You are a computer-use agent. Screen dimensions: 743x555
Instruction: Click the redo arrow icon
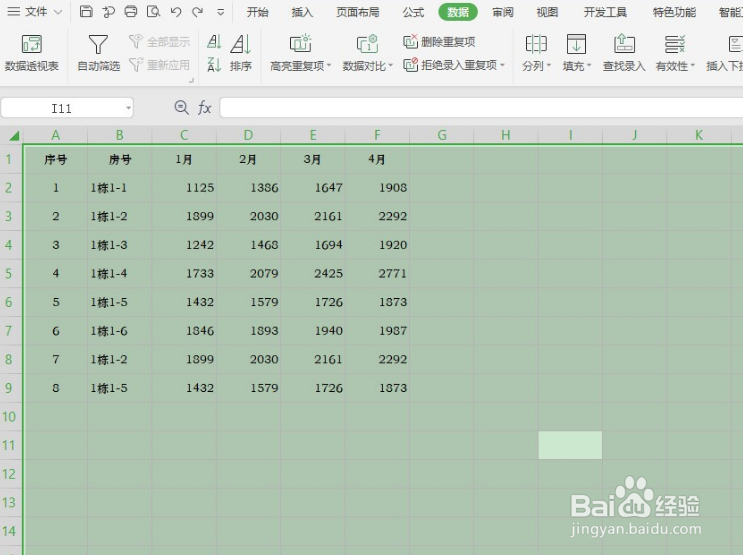198,11
